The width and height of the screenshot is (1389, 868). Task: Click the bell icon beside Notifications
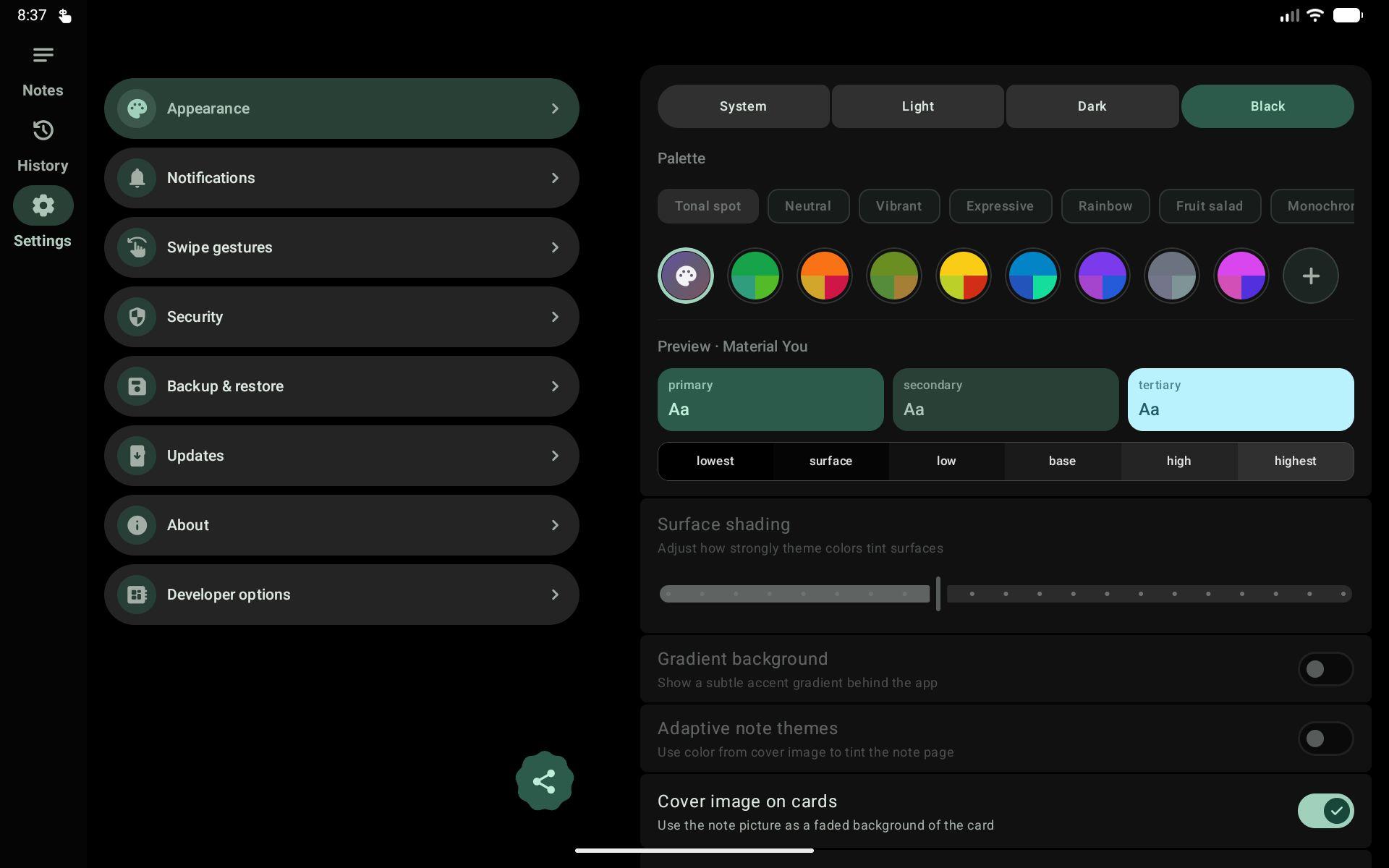[x=137, y=178]
